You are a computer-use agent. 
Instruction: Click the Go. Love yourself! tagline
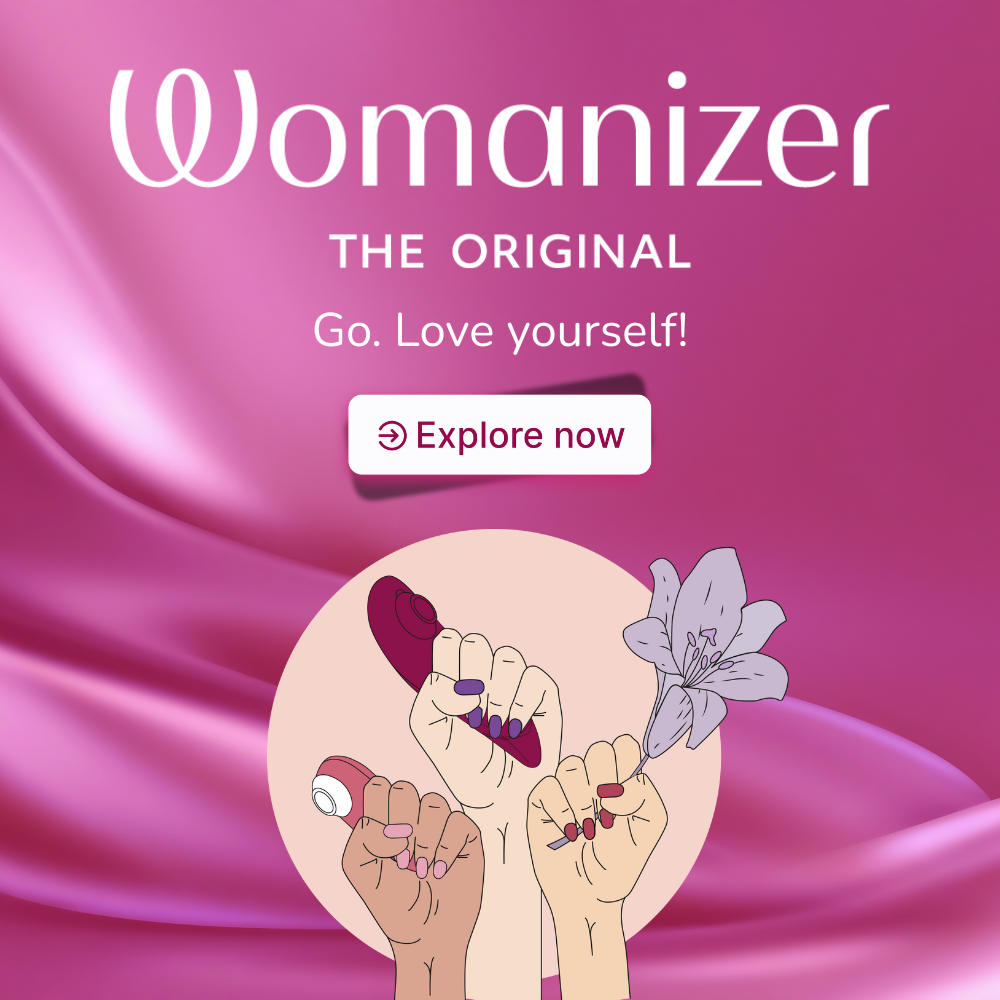pos(501,330)
